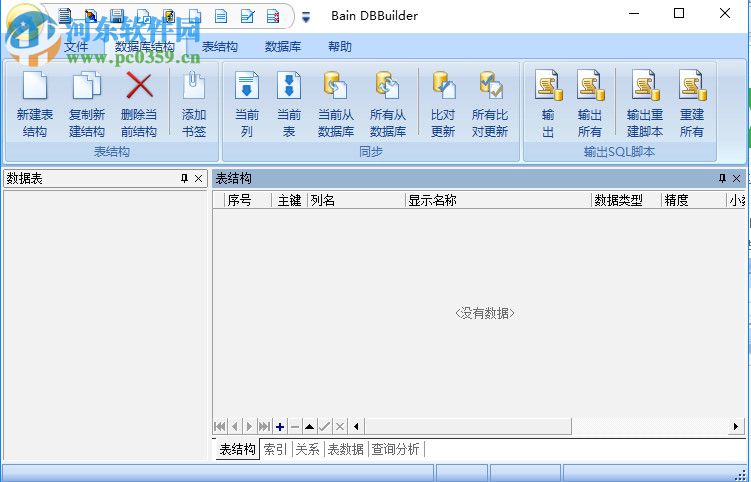Click the X cancel-edit navigator button

[x=340, y=426]
